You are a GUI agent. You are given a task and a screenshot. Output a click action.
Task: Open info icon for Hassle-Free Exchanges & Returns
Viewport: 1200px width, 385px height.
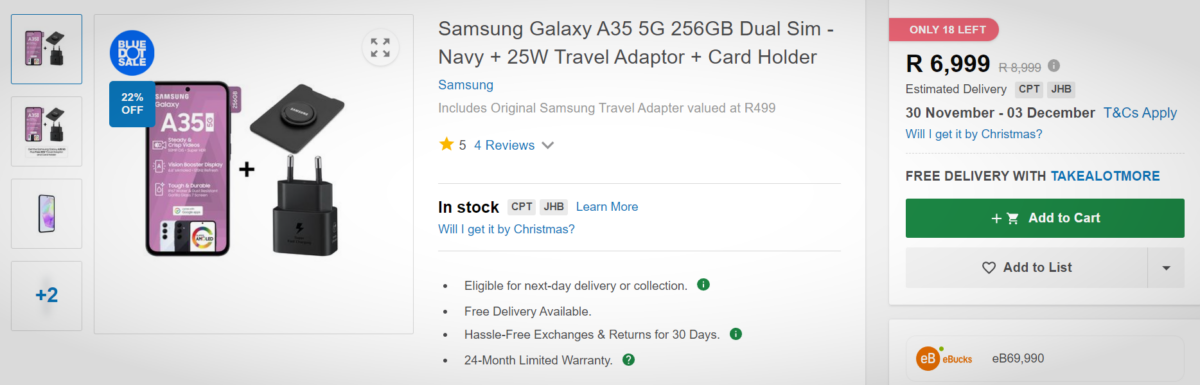click(736, 333)
